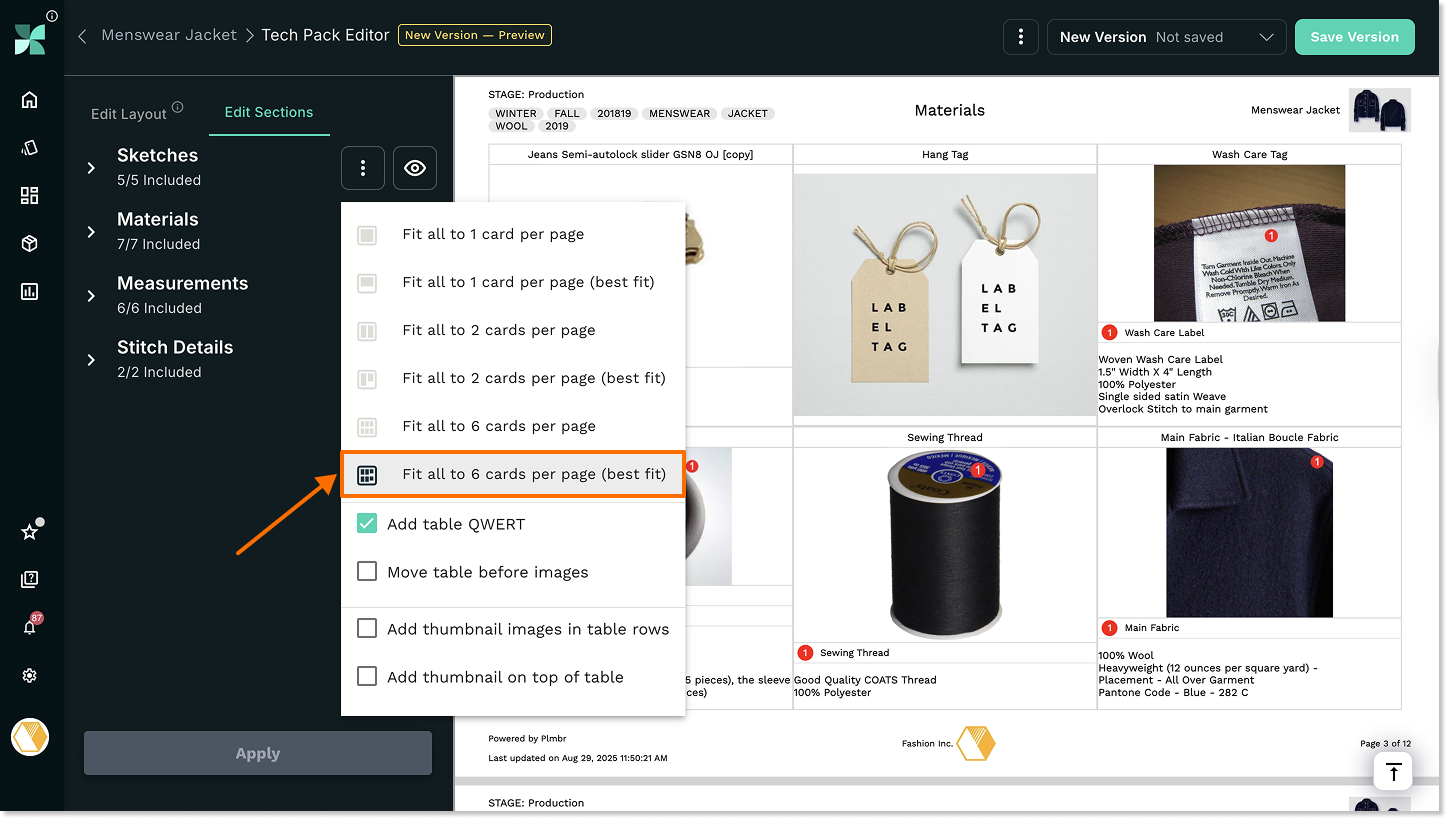Enable Move table before images checkbox
1447x819 pixels.
[x=367, y=572]
